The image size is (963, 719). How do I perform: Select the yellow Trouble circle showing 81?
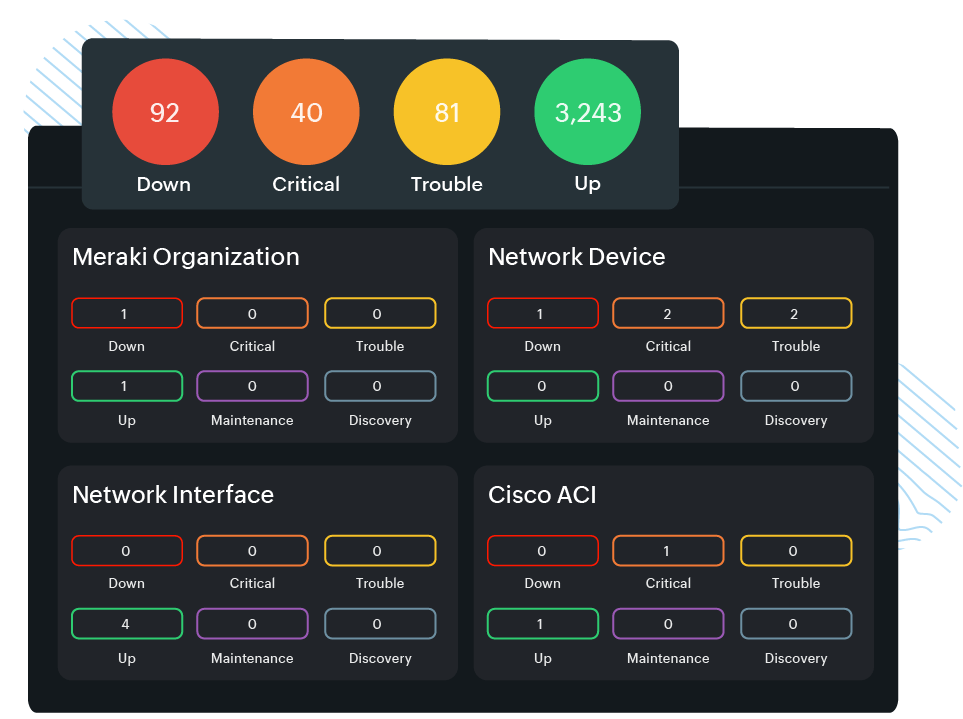point(446,112)
